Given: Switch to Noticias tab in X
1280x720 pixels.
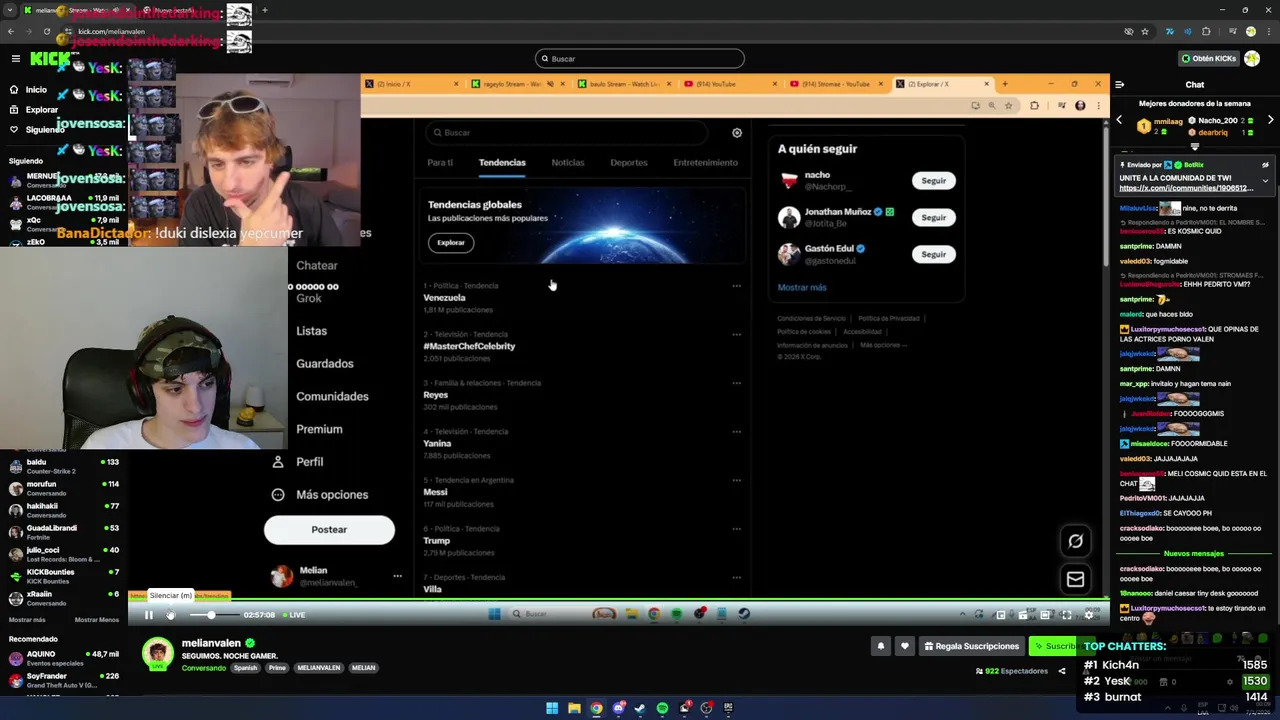Looking at the screenshot, I should 568,162.
